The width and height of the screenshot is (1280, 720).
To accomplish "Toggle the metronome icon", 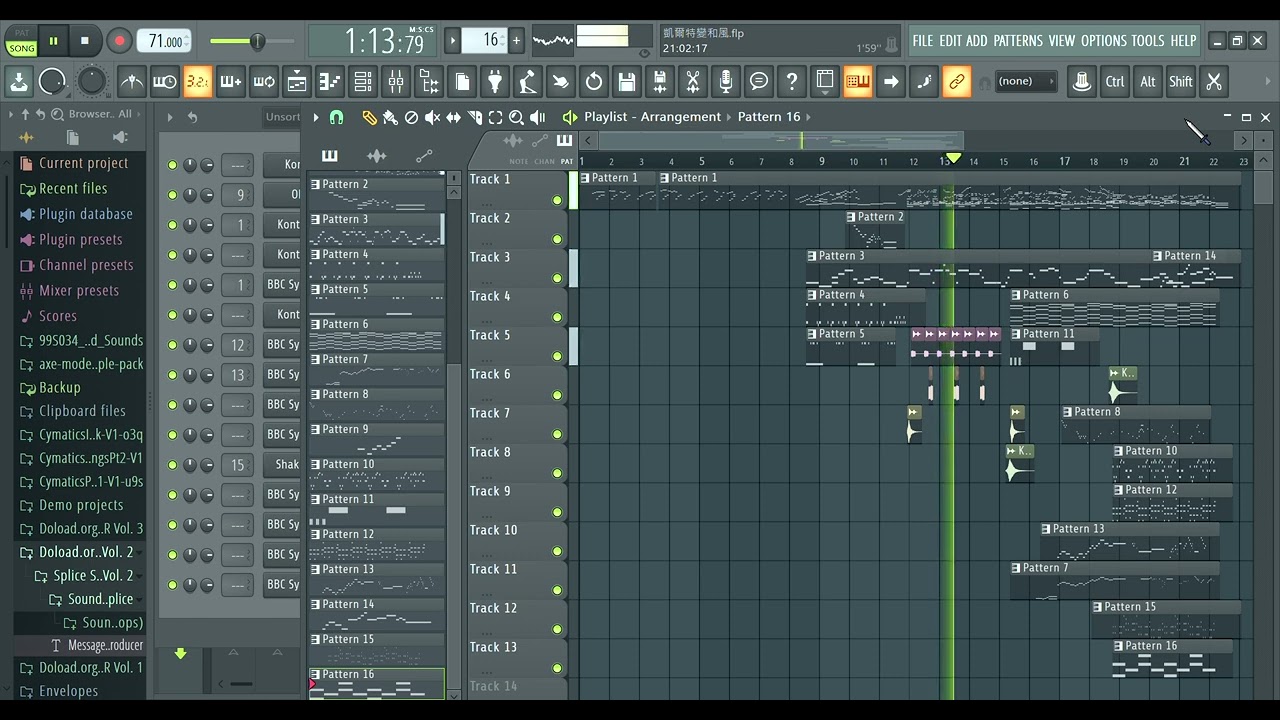I will click(x=132, y=81).
